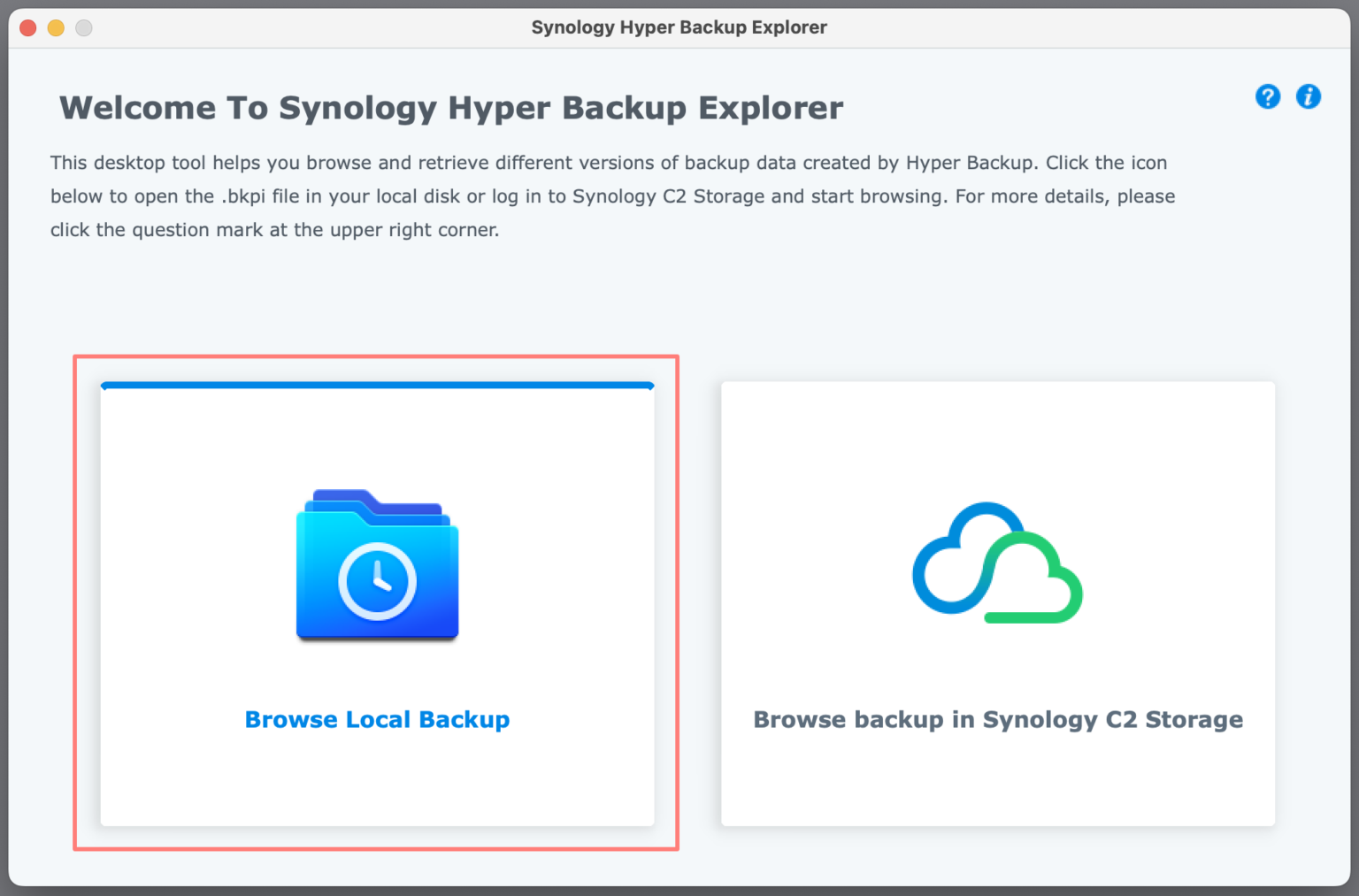The image size is (1359, 896).
Task: Click the Synology C2 cloud icon
Action: [997, 564]
